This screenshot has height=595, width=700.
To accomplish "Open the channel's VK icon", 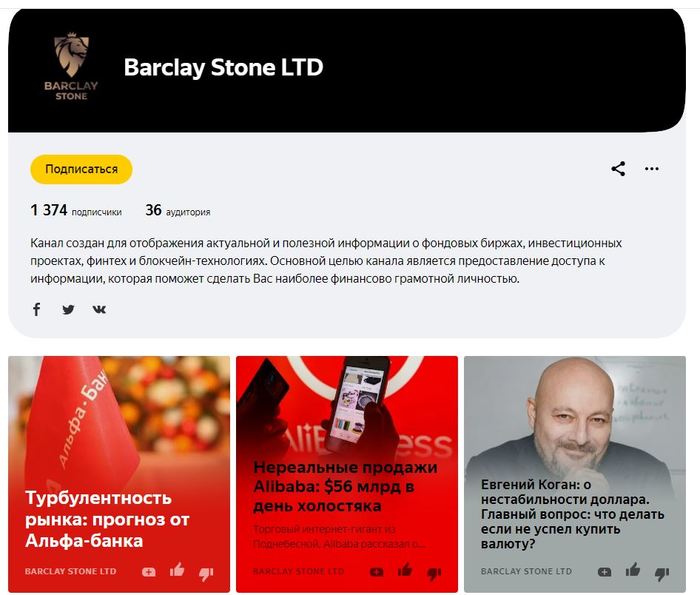I will 99,309.
